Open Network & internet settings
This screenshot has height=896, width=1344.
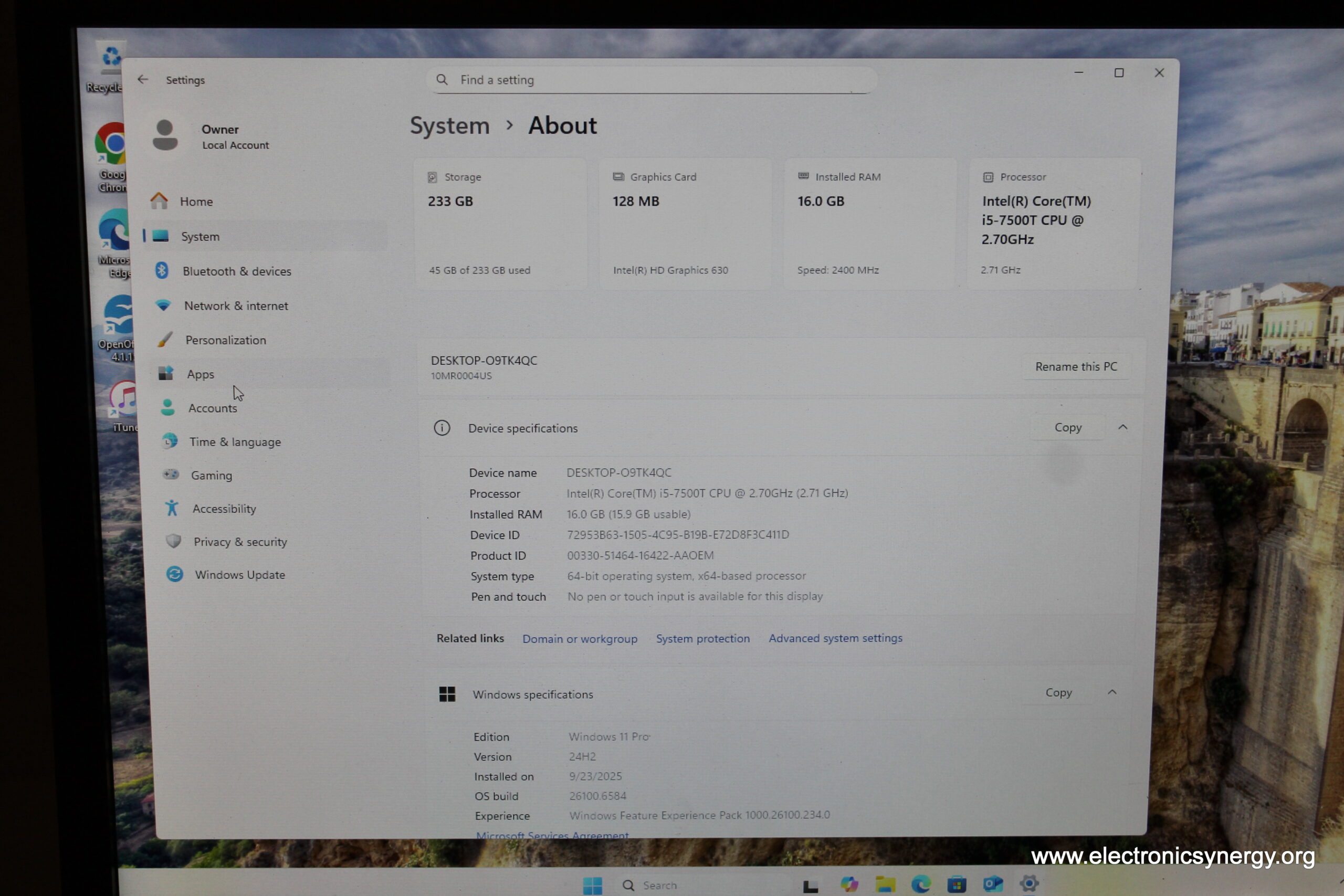[235, 305]
